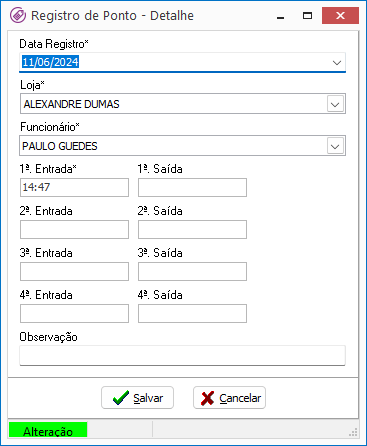367x446 pixels.
Task: Click the 4ª. Saída field
Action: pos(192,313)
